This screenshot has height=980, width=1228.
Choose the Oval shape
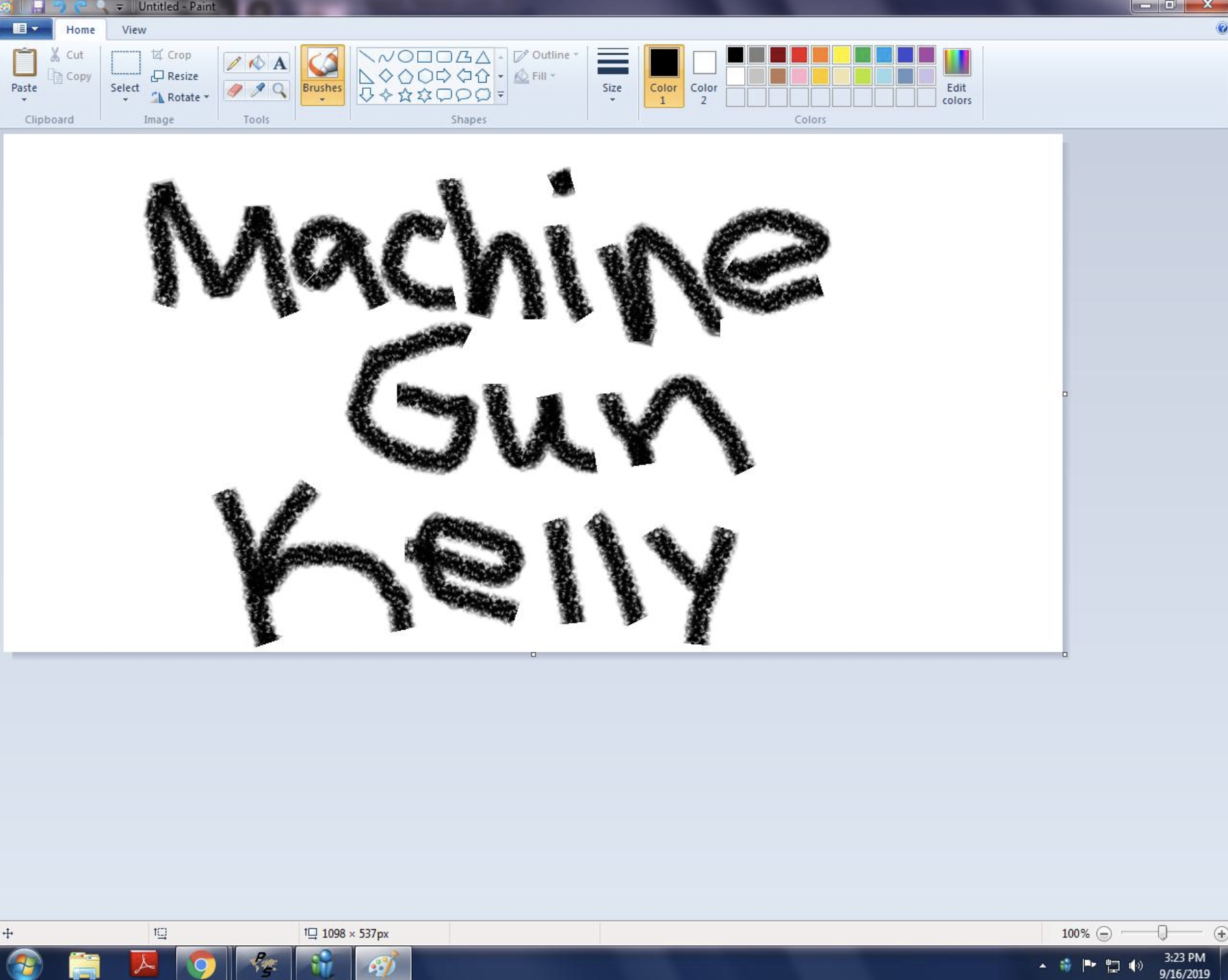[405, 57]
